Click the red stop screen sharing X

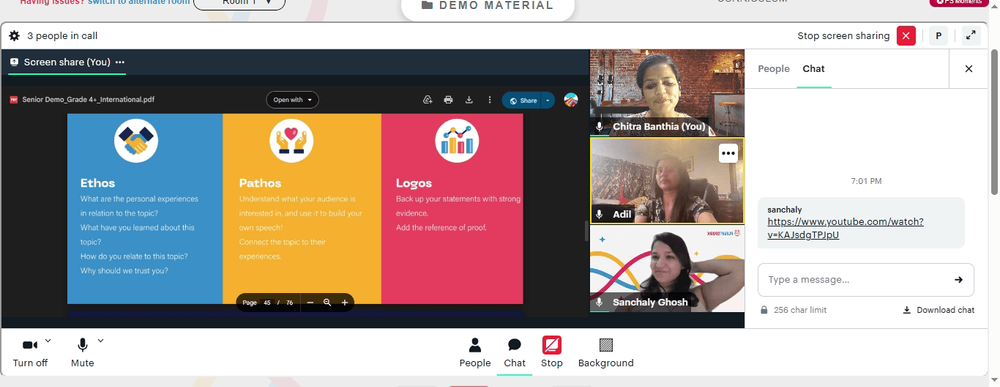coord(906,36)
